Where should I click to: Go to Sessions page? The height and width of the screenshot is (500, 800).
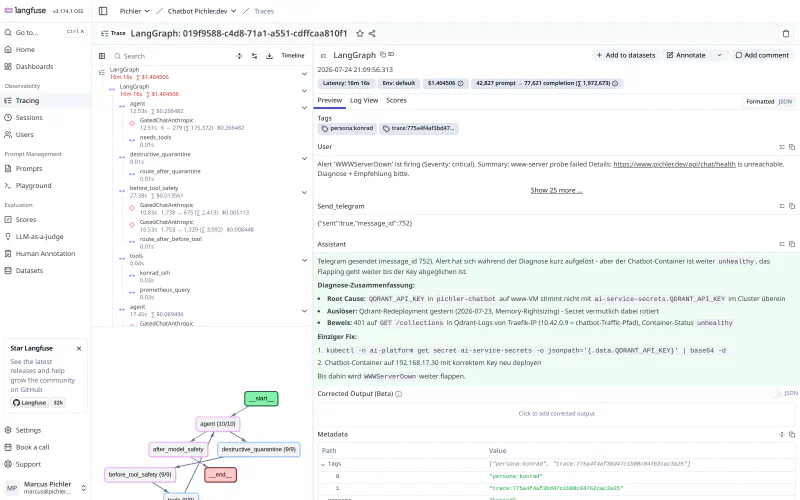point(29,117)
